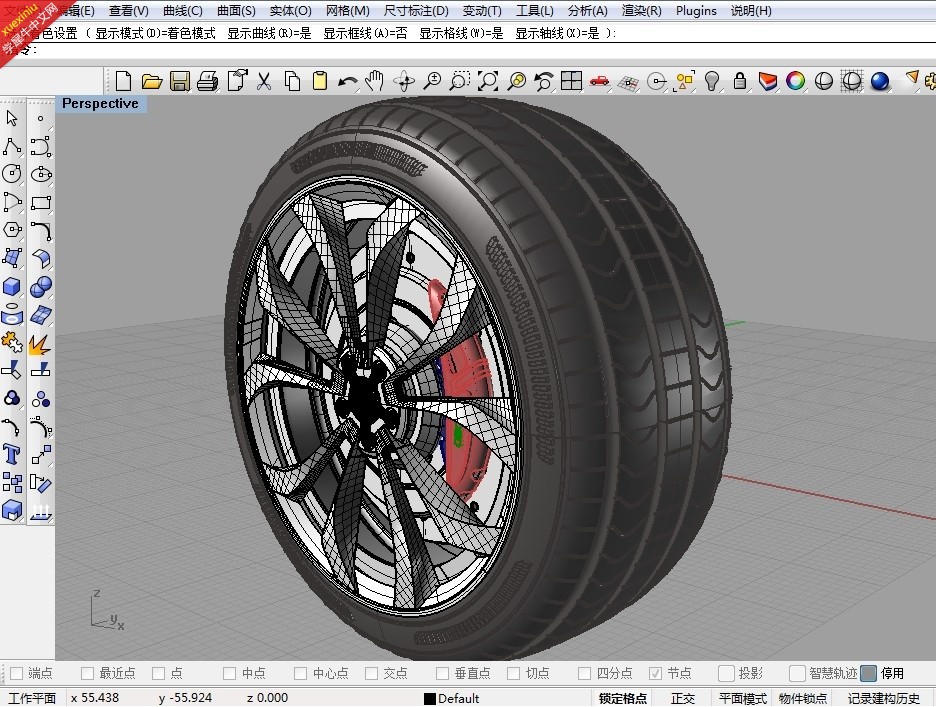The image size is (936, 707).
Task: Click the Paste clipboard icon
Action: (x=320, y=81)
